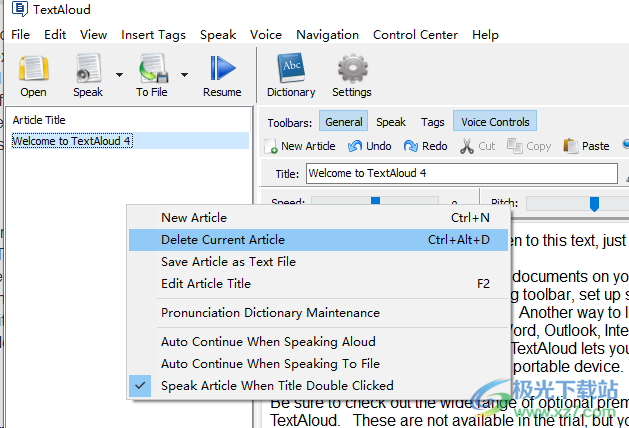The height and width of the screenshot is (428, 629).
Task: Toggle Speak Article When Title Double Clicked
Action: [319, 386]
